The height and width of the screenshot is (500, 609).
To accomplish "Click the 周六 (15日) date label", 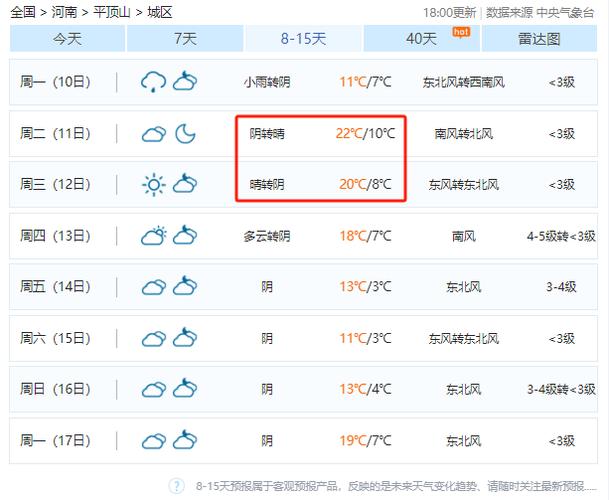I will [55, 338].
